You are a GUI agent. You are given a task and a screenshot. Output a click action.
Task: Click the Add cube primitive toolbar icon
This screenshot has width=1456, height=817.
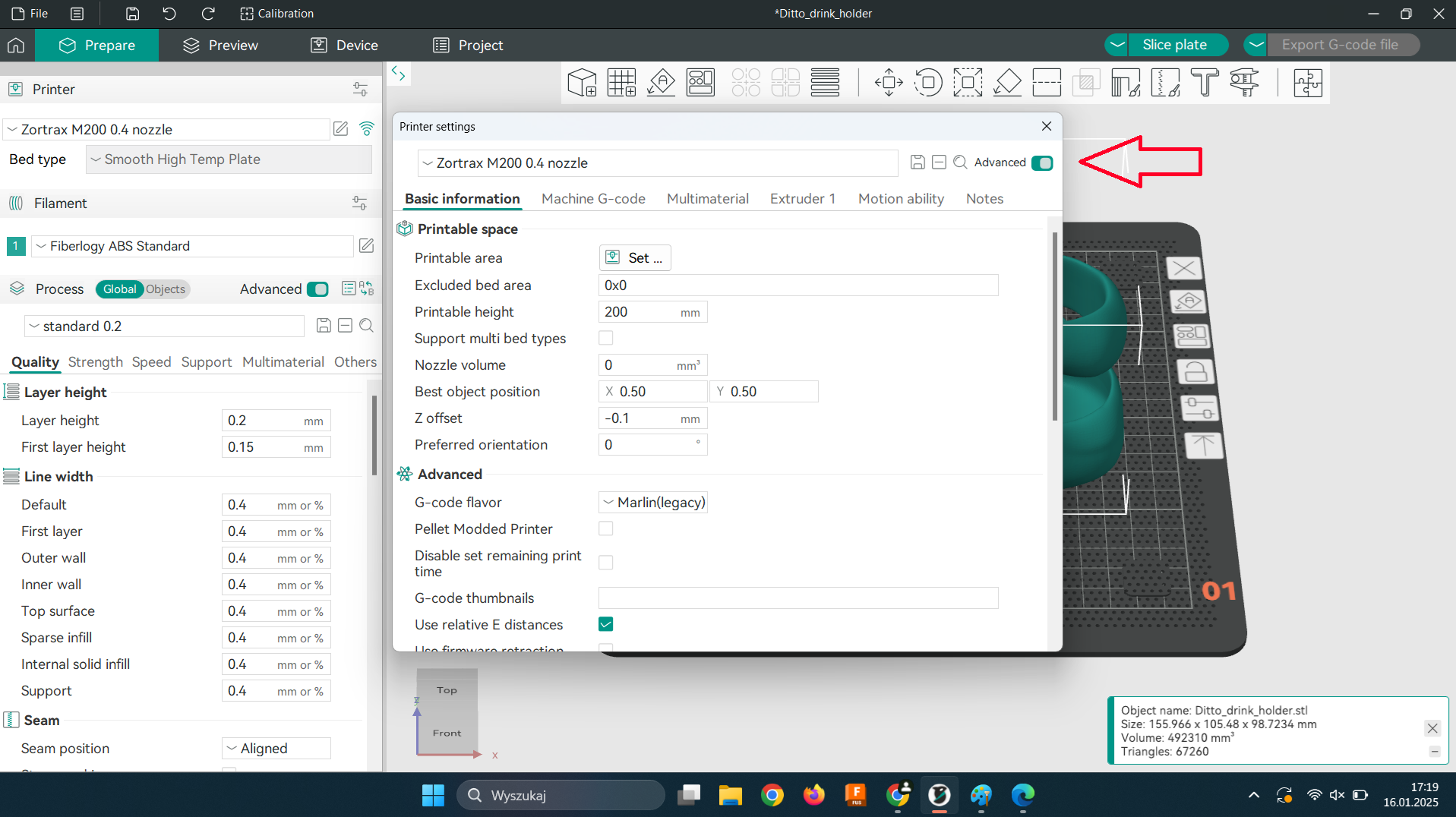pyautogui.click(x=582, y=82)
